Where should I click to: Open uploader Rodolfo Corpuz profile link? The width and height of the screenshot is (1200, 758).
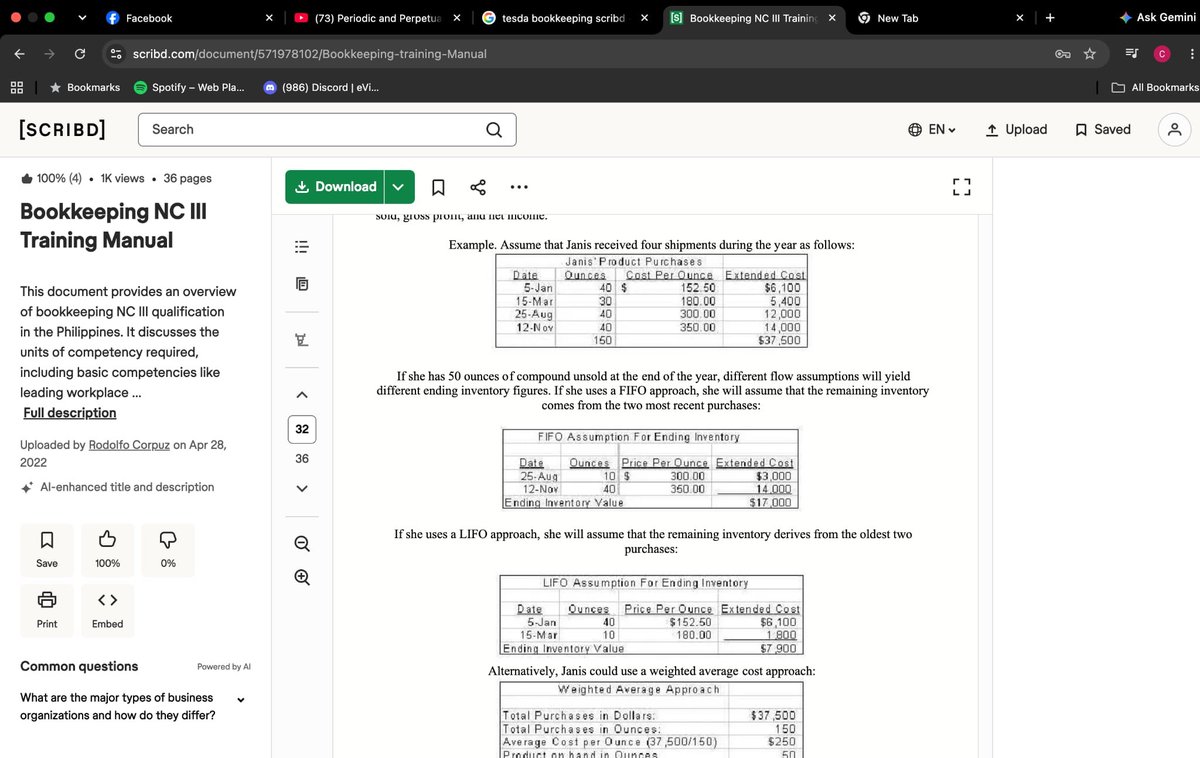coord(129,444)
